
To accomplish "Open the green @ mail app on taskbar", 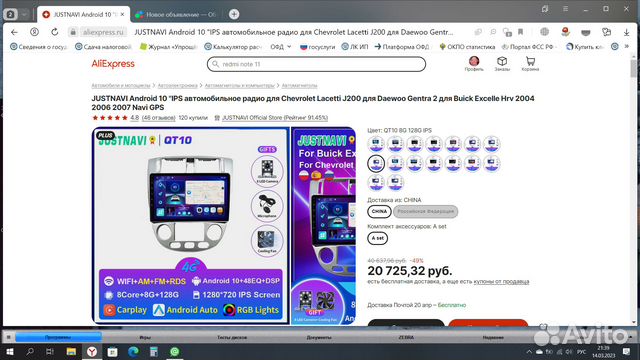I will (175, 351).
